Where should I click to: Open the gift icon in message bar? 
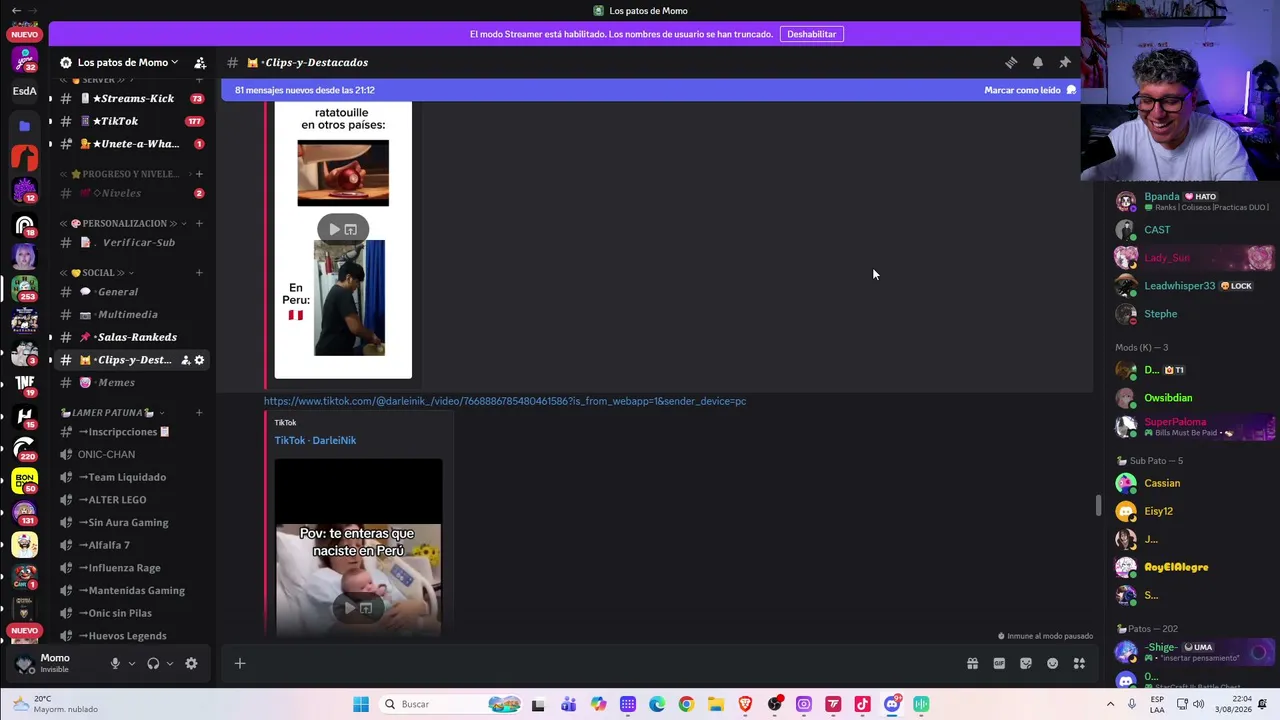pyautogui.click(x=972, y=663)
